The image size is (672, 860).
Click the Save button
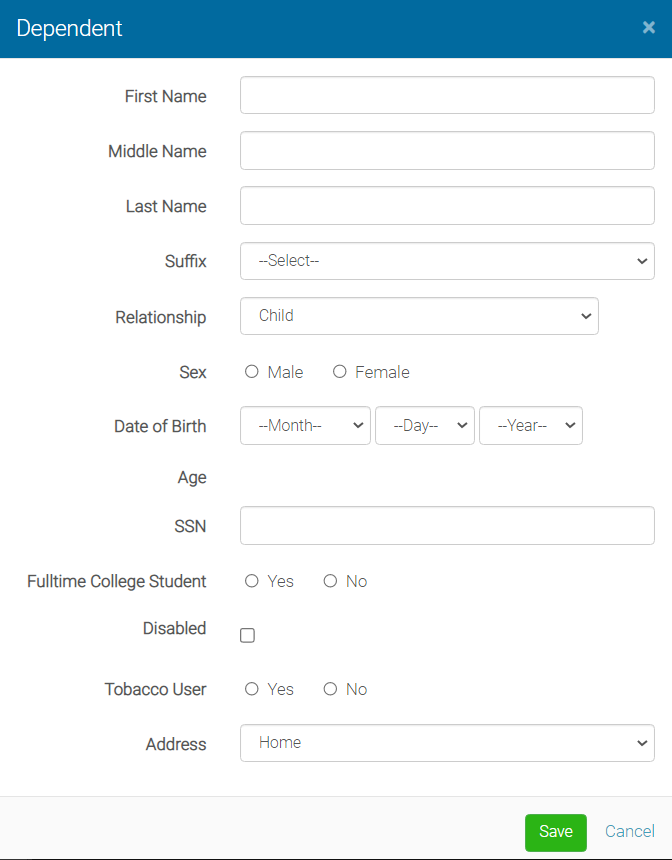[x=555, y=832]
